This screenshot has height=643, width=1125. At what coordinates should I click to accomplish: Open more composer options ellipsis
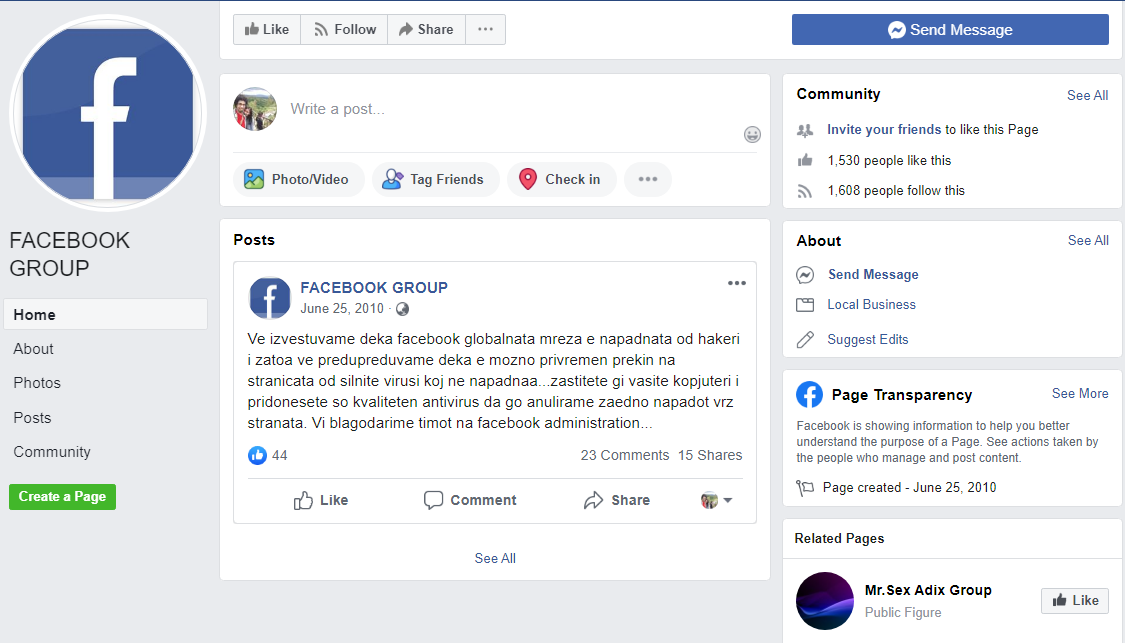pyautogui.click(x=648, y=179)
